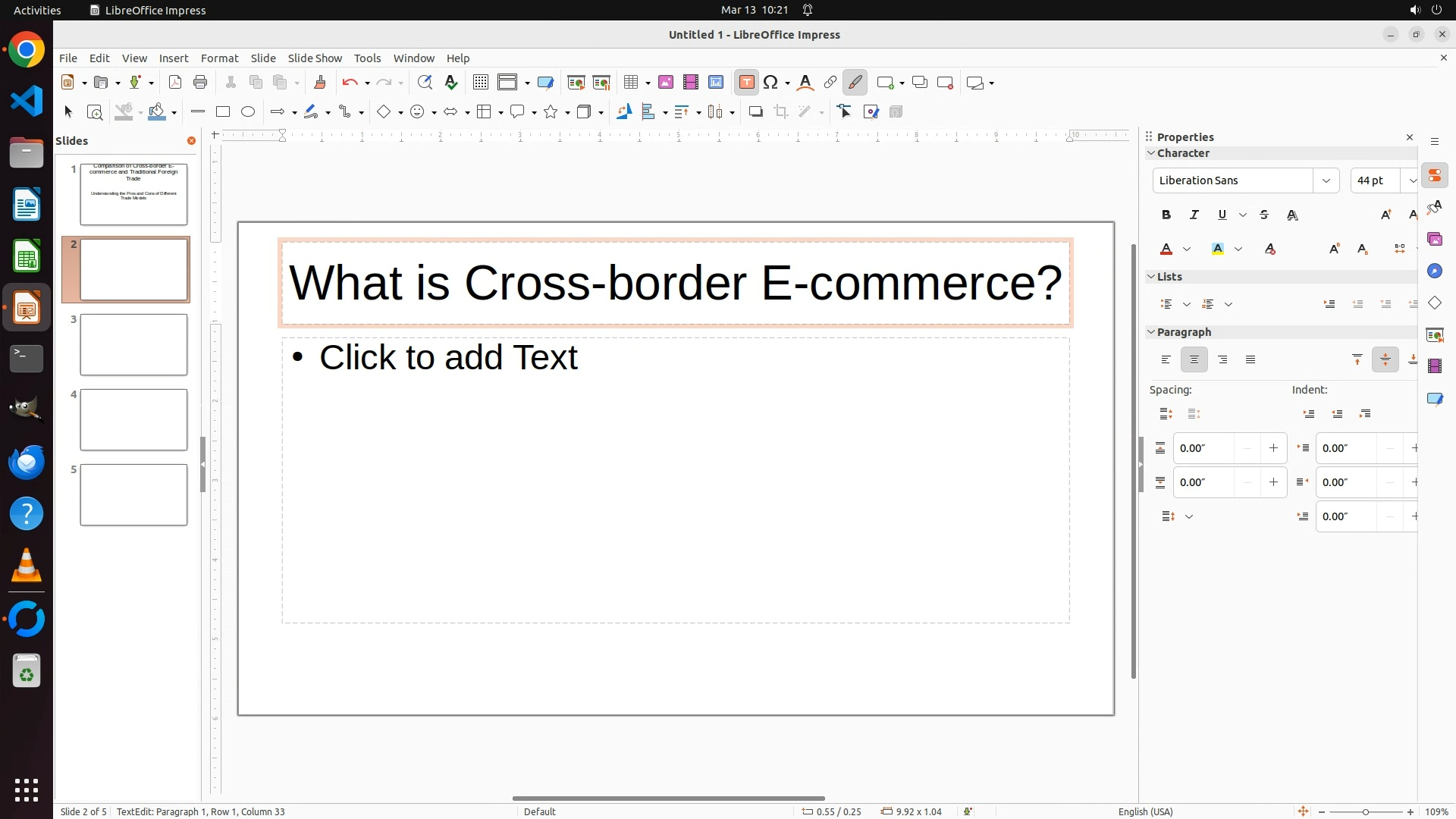Click the zoom slider in status bar
Viewport: 1456px width, 819px height.
tap(1366, 811)
